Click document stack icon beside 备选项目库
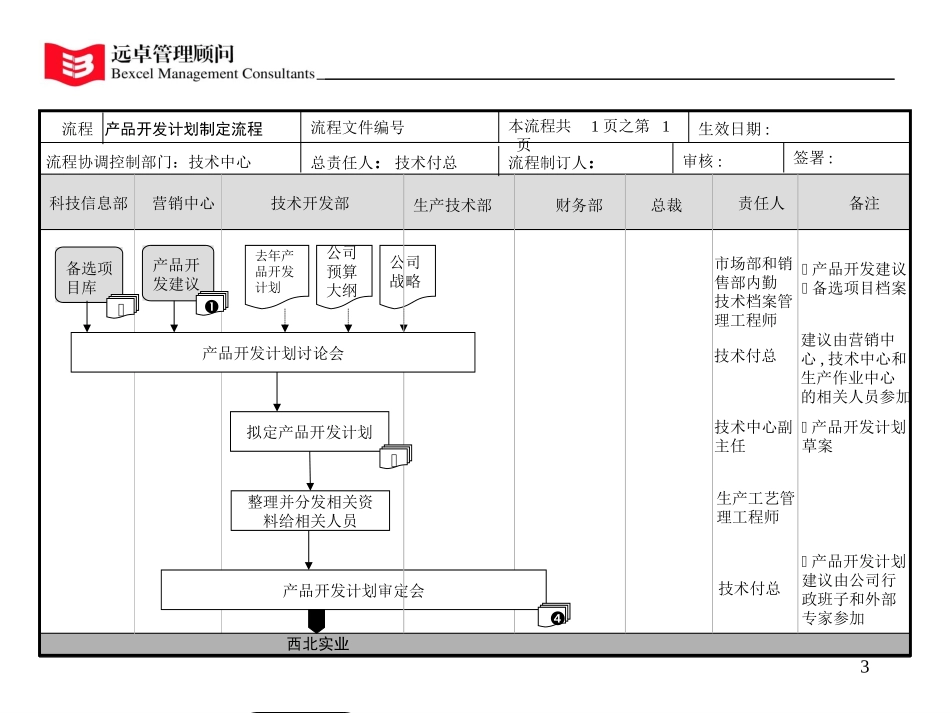The height and width of the screenshot is (713, 950). coord(122,306)
